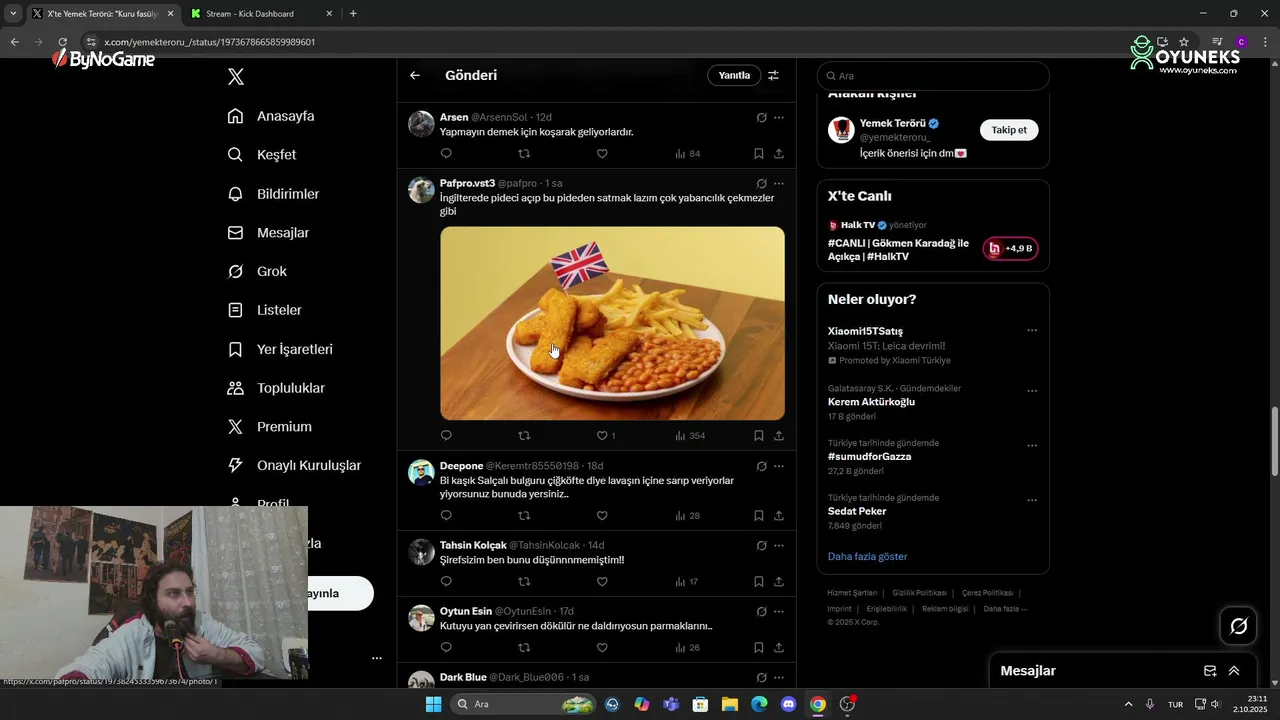
Task: Click the X logo in sidebar
Action: (235, 77)
